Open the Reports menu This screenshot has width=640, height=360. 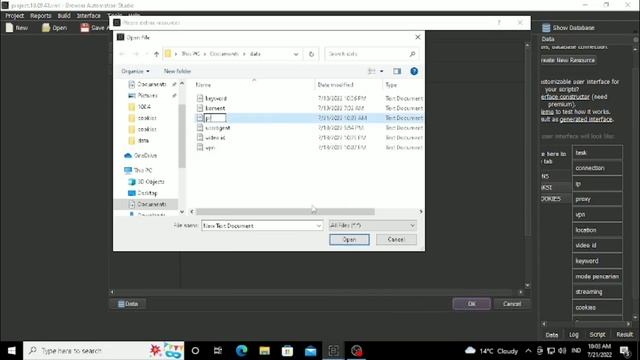pyautogui.click(x=41, y=16)
